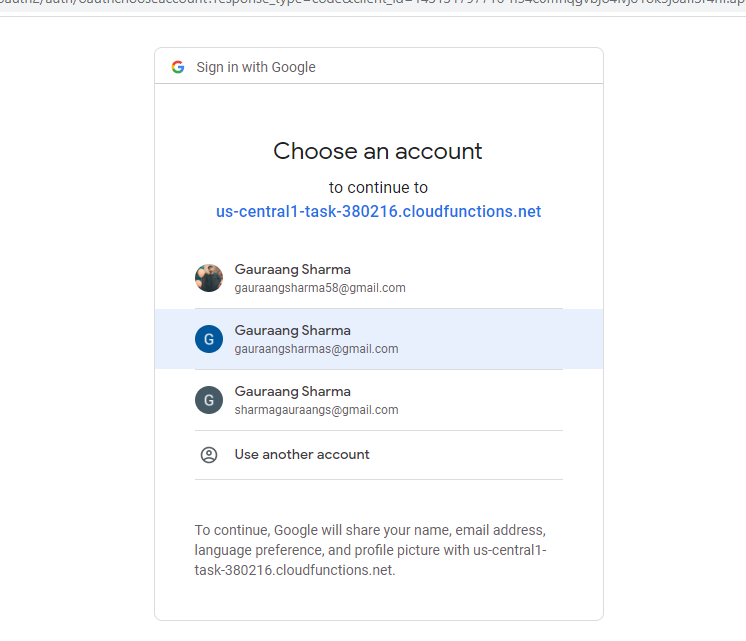This screenshot has height=641, width=746.
Task: Select the gauraangsharma58 account profile photo
Action: tap(209, 278)
